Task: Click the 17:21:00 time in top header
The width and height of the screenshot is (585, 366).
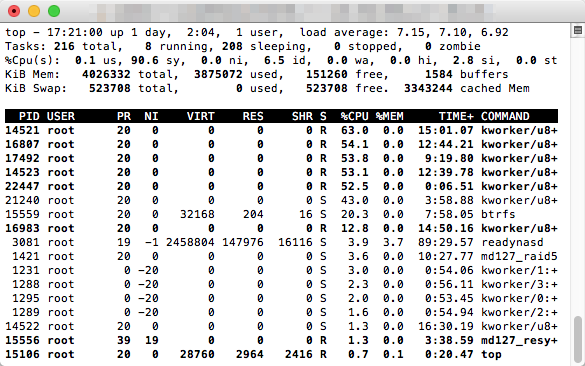Action: point(75,32)
